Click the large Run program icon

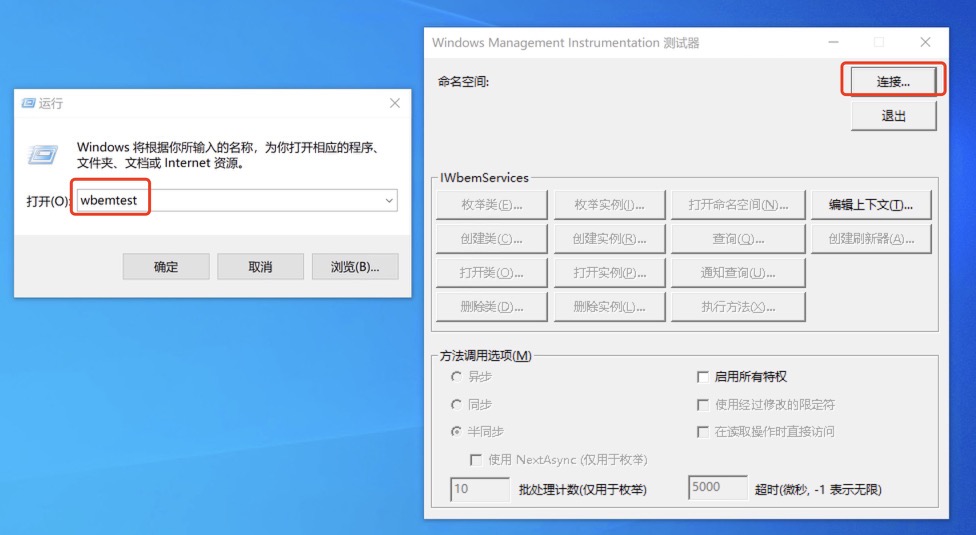click(42, 154)
